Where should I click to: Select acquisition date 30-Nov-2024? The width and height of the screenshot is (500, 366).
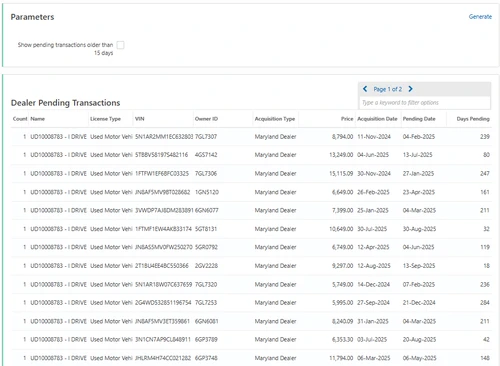(374, 173)
